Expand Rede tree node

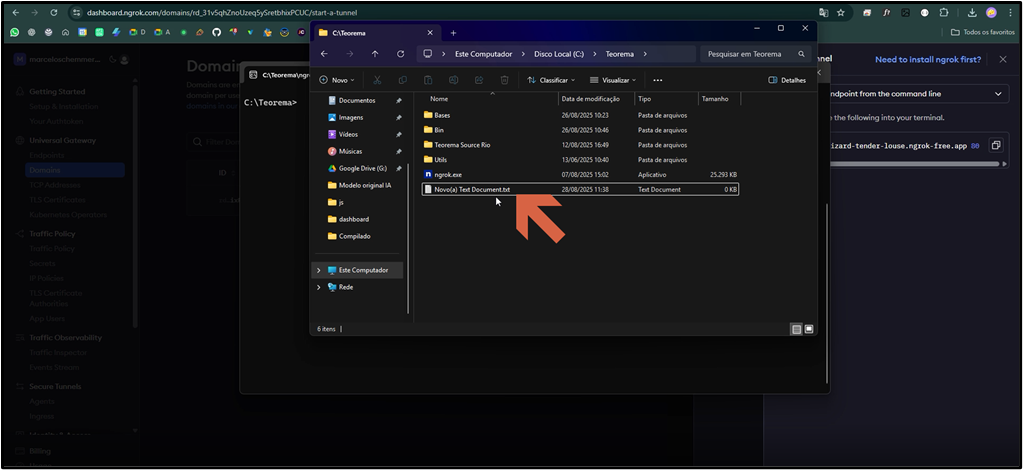[x=318, y=287]
